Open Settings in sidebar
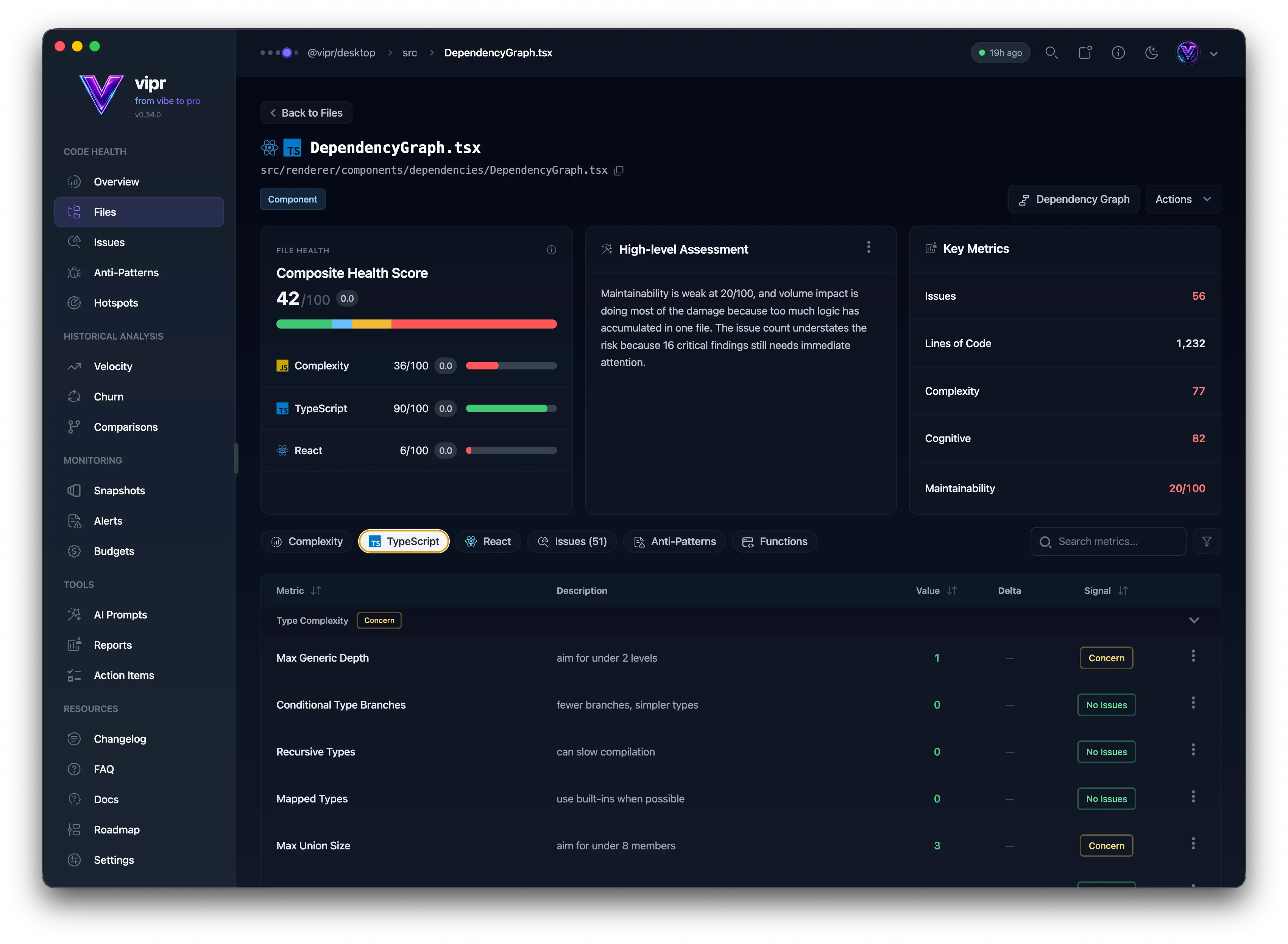This screenshot has height=944, width=1288. coord(139,860)
